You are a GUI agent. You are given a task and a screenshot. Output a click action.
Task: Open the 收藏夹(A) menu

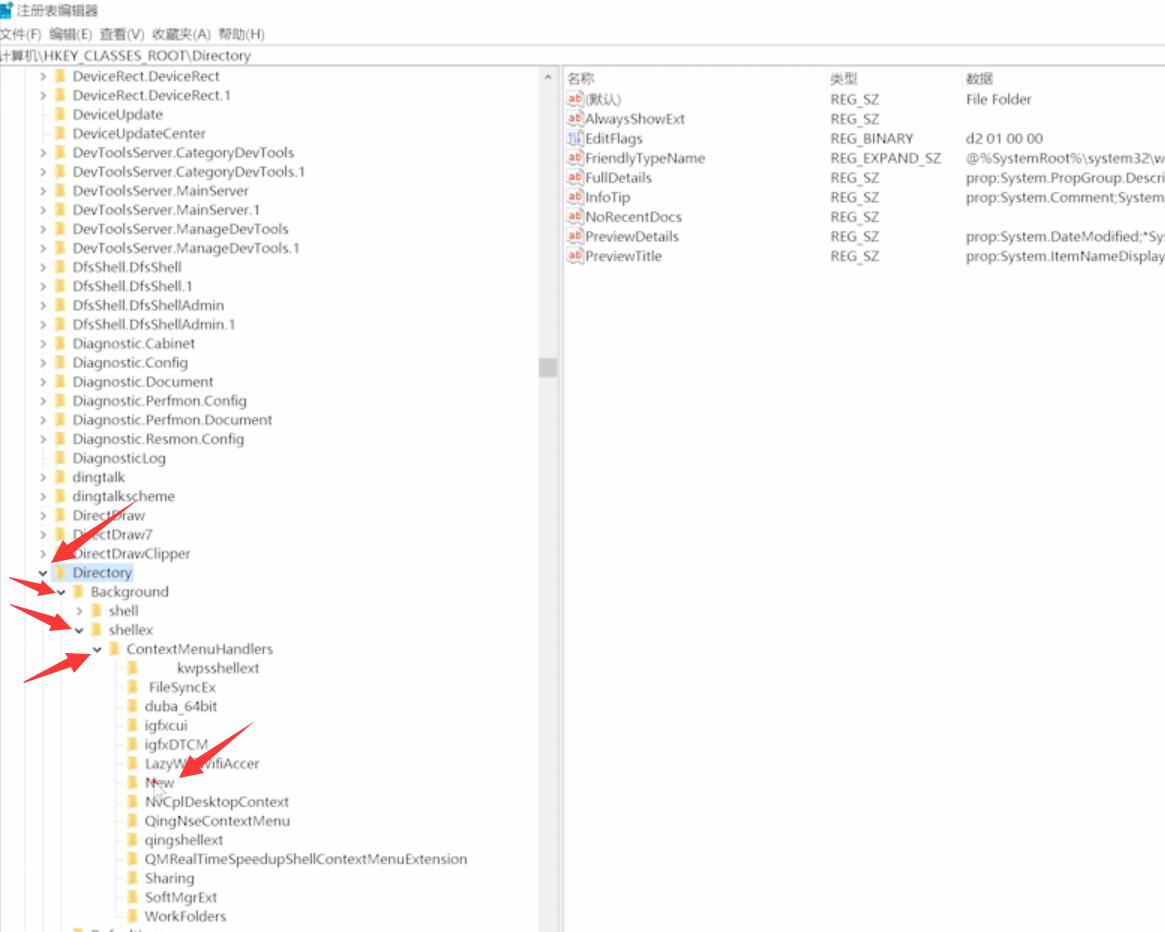click(181, 34)
